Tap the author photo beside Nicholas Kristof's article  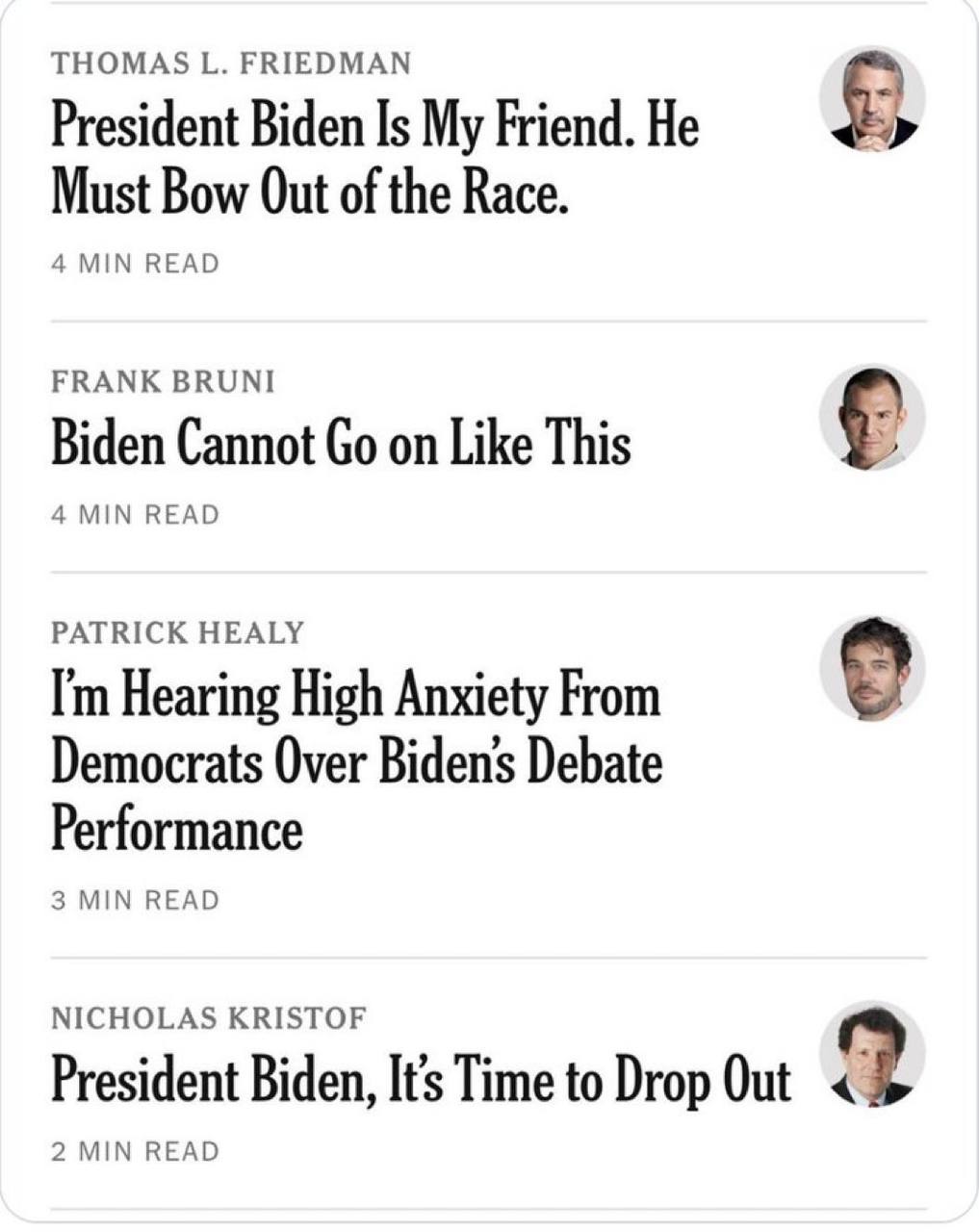point(872,1055)
